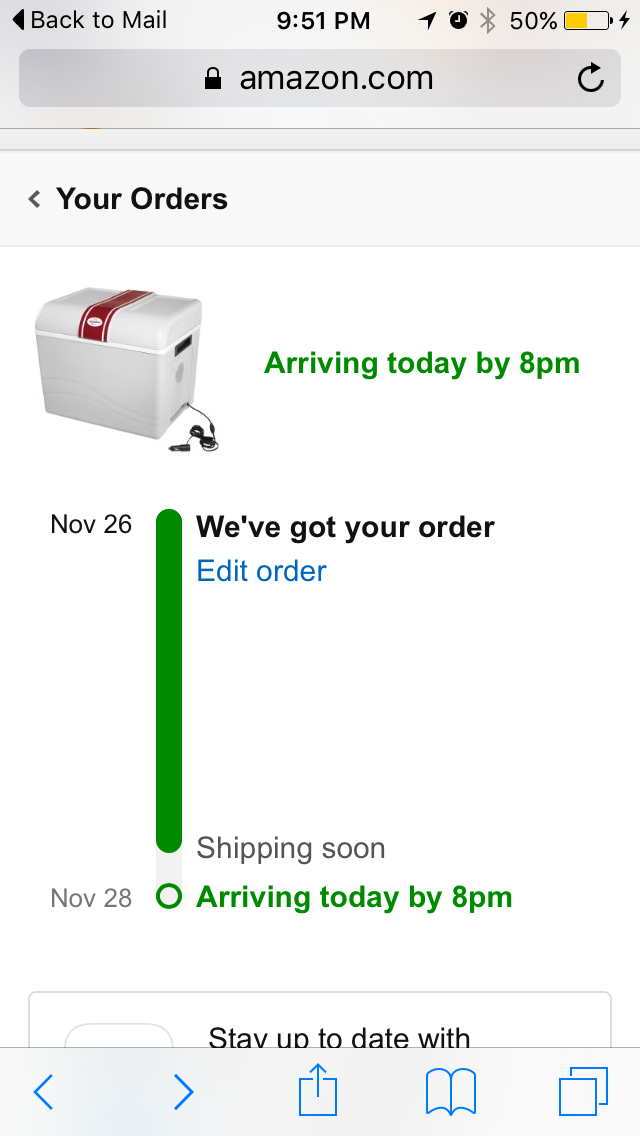Screen dimensions: 640x1136
Task: Tap the location arrow status icon
Action: click(428, 20)
